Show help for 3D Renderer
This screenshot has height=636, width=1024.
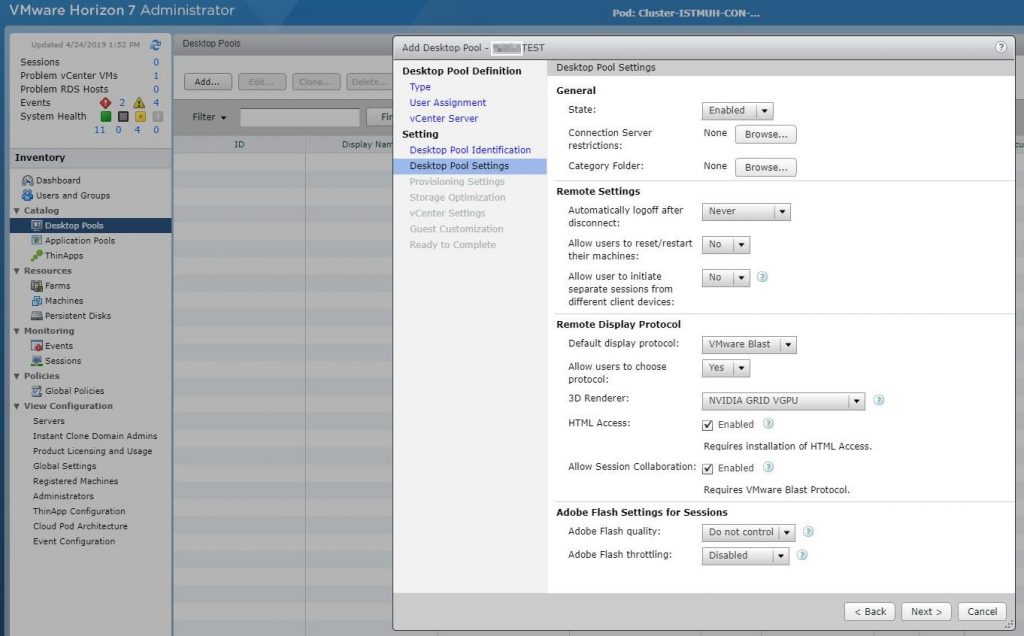point(878,400)
